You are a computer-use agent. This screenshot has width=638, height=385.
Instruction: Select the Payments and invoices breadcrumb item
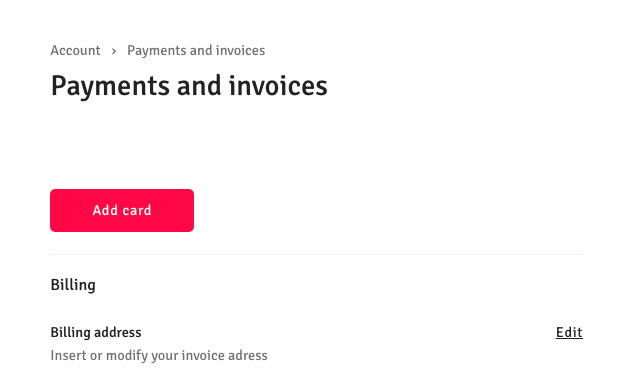196,50
